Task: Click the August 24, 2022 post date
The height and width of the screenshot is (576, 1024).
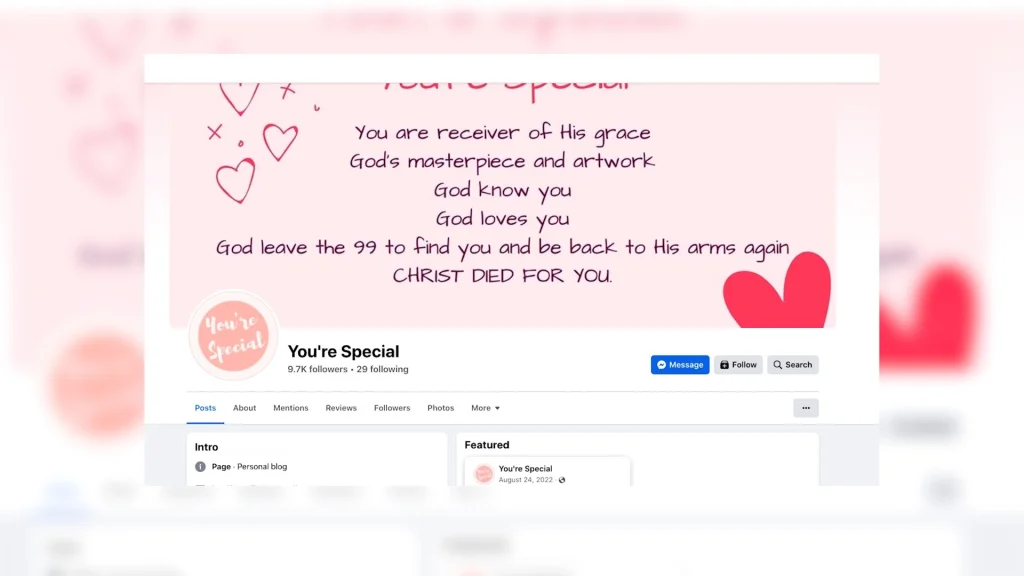Action: pyautogui.click(x=526, y=480)
